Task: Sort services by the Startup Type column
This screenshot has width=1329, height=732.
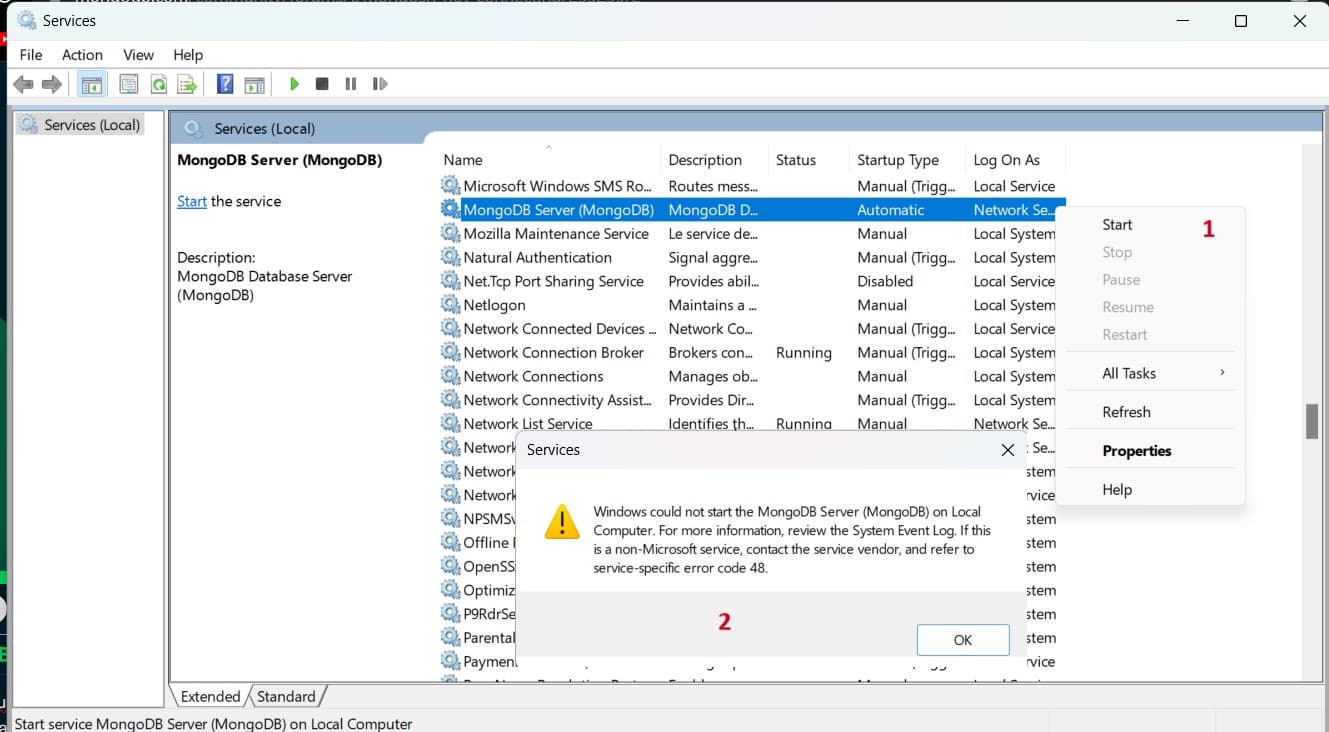Action: click(897, 160)
